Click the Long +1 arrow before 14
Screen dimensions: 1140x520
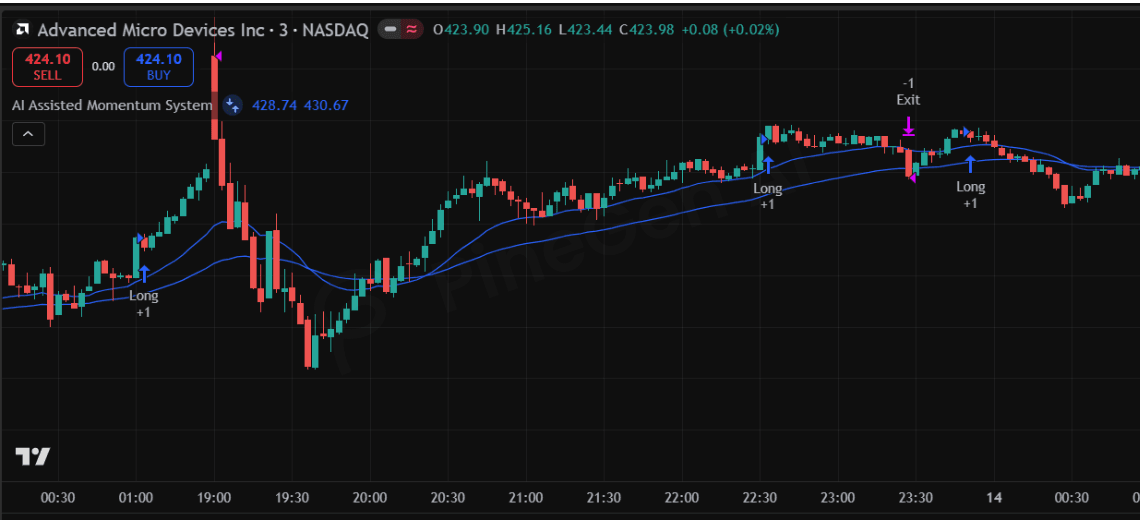coord(970,164)
